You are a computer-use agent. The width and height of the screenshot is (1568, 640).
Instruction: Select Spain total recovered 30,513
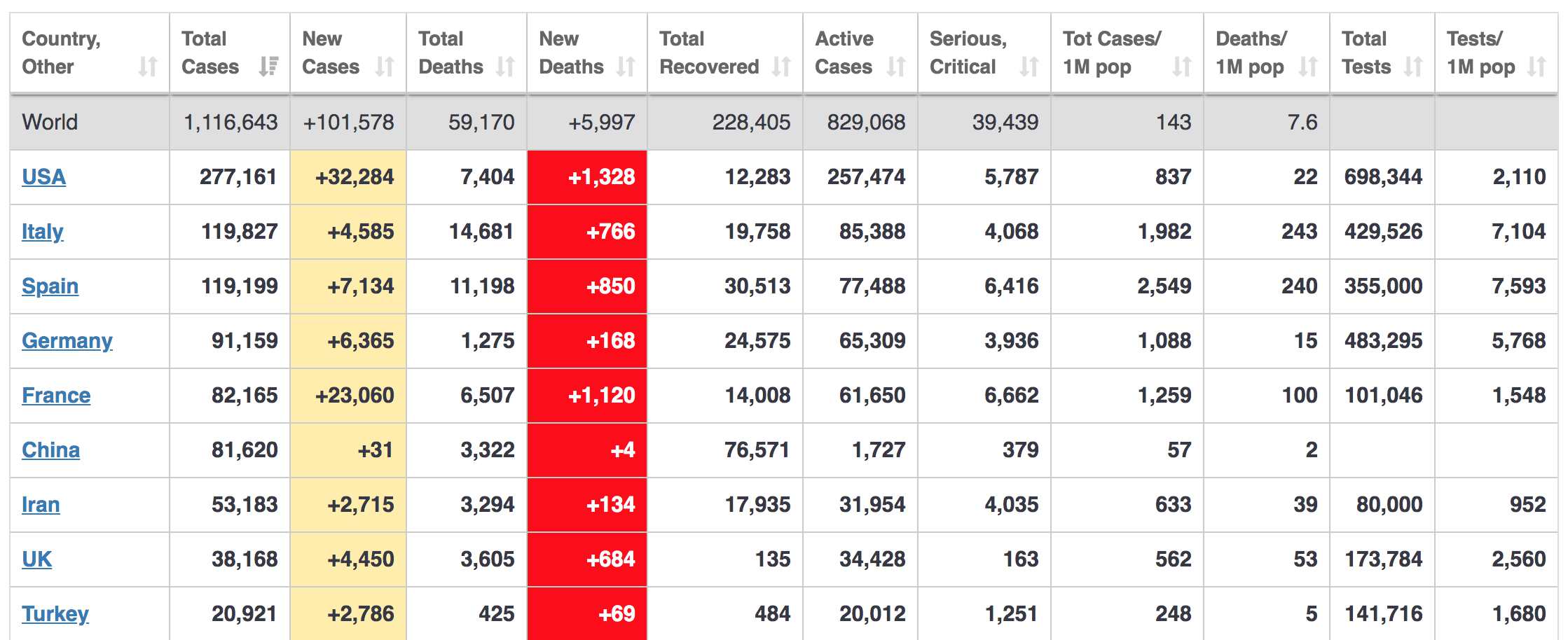pos(757,286)
